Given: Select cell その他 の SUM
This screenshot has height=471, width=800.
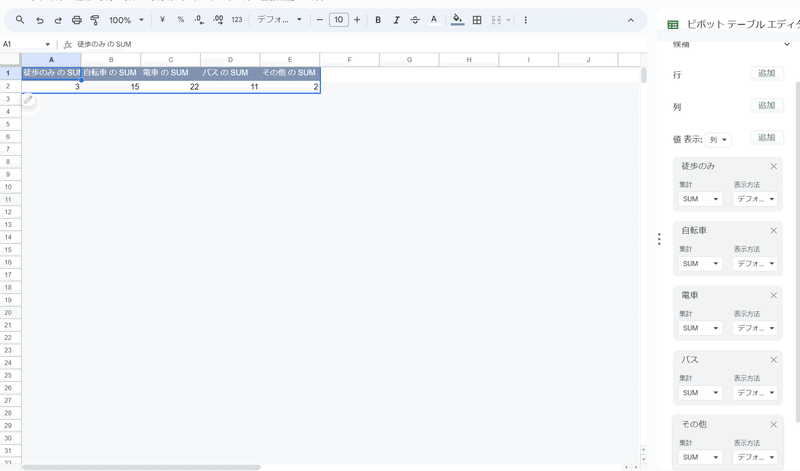Looking at the screenshot, I should [x=290, y=73].
